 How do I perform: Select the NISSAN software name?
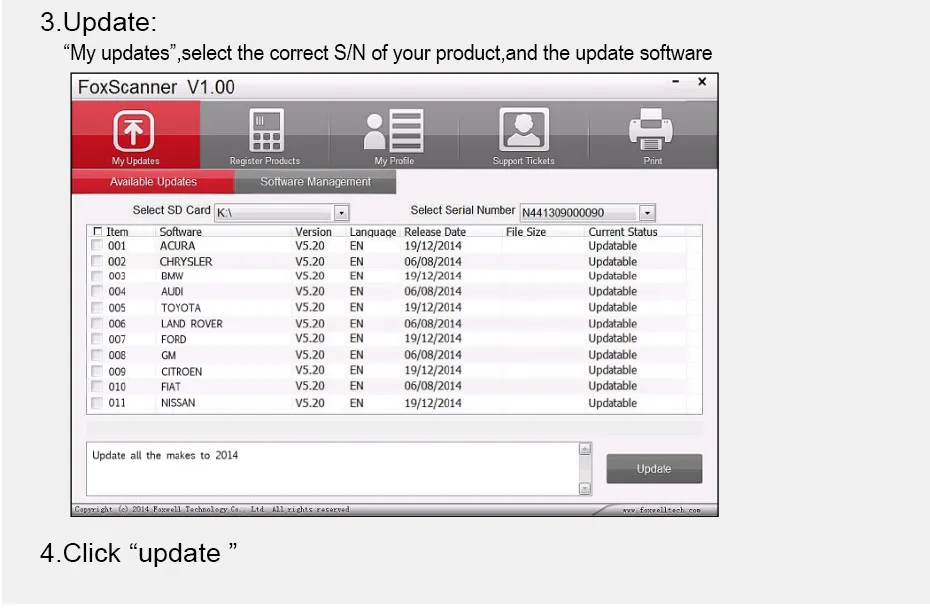coord(178,403)
